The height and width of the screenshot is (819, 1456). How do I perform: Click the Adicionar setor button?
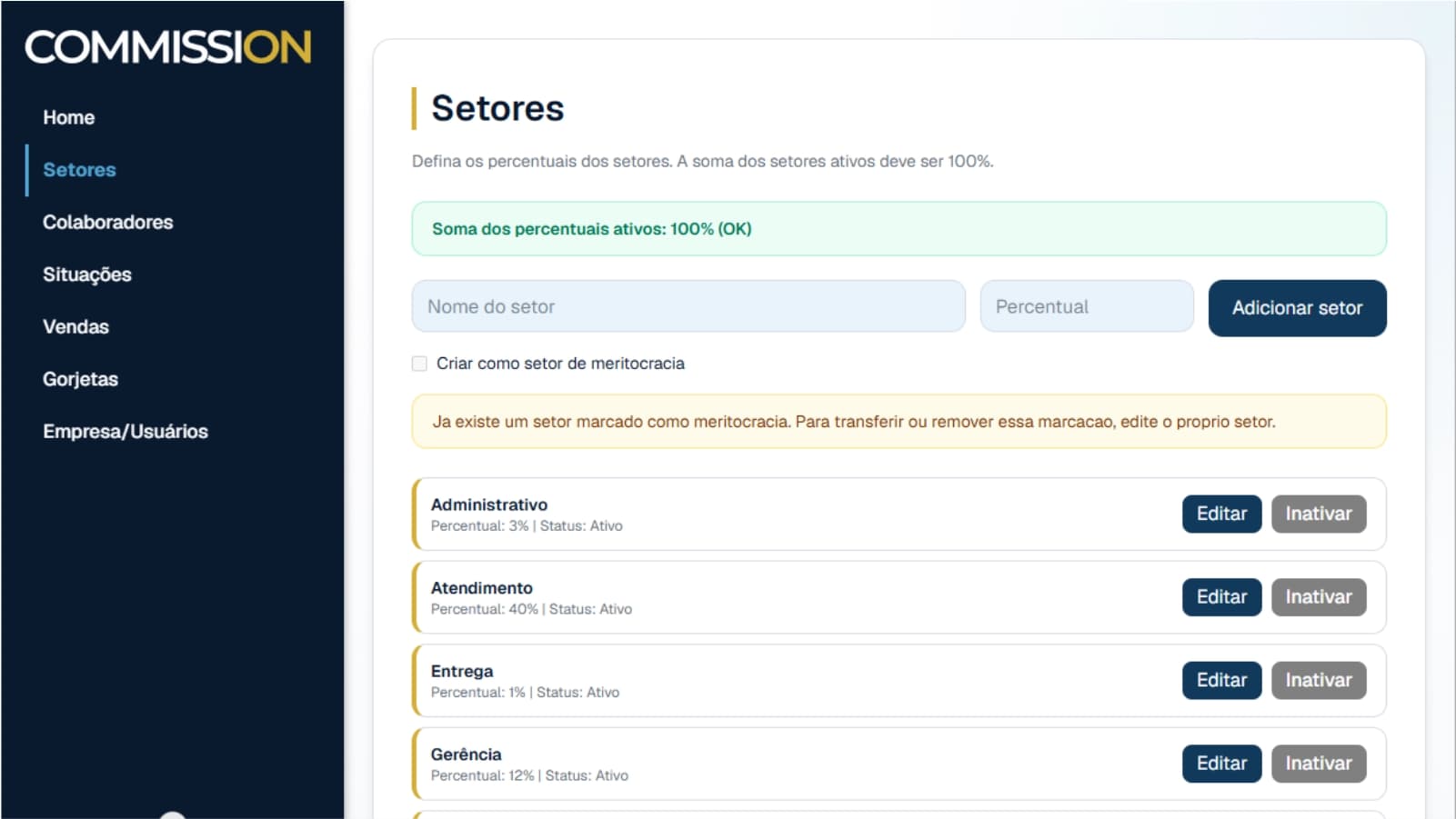1297,308
